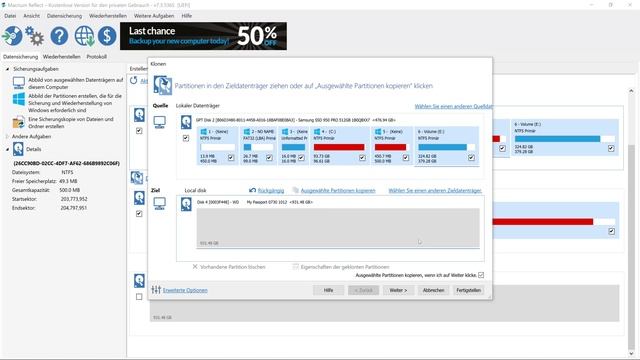
Task: Click the disk icon next to Details
Action: pyautogui.click(x=18, y=149)
